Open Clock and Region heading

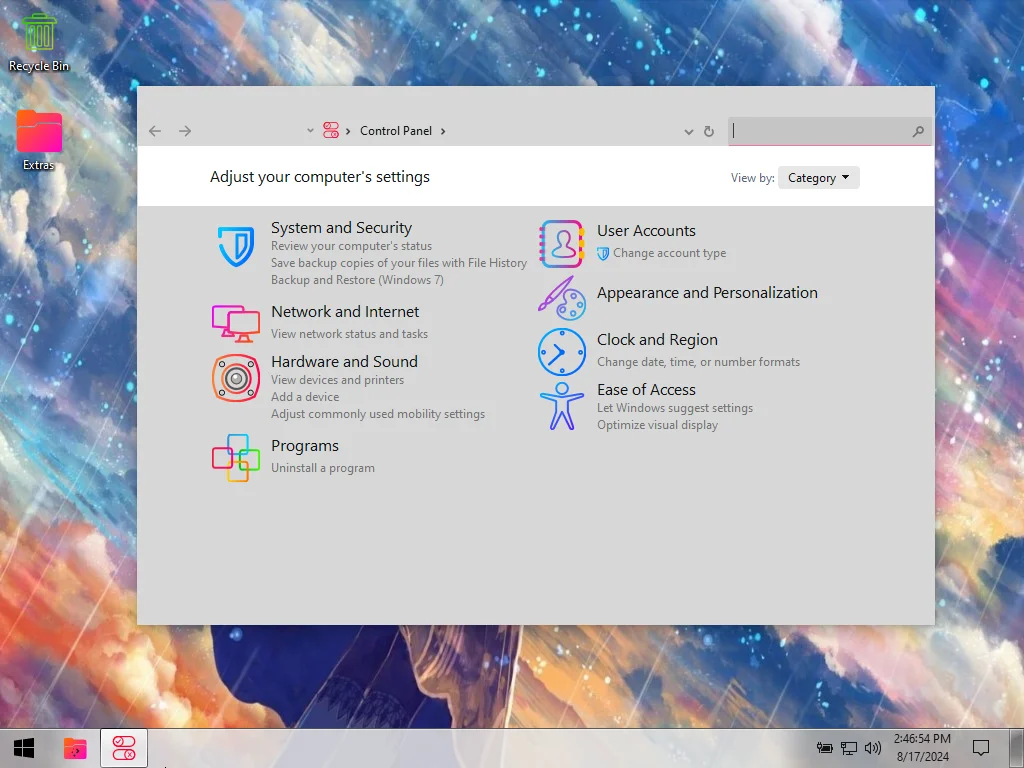pos(657,340)
